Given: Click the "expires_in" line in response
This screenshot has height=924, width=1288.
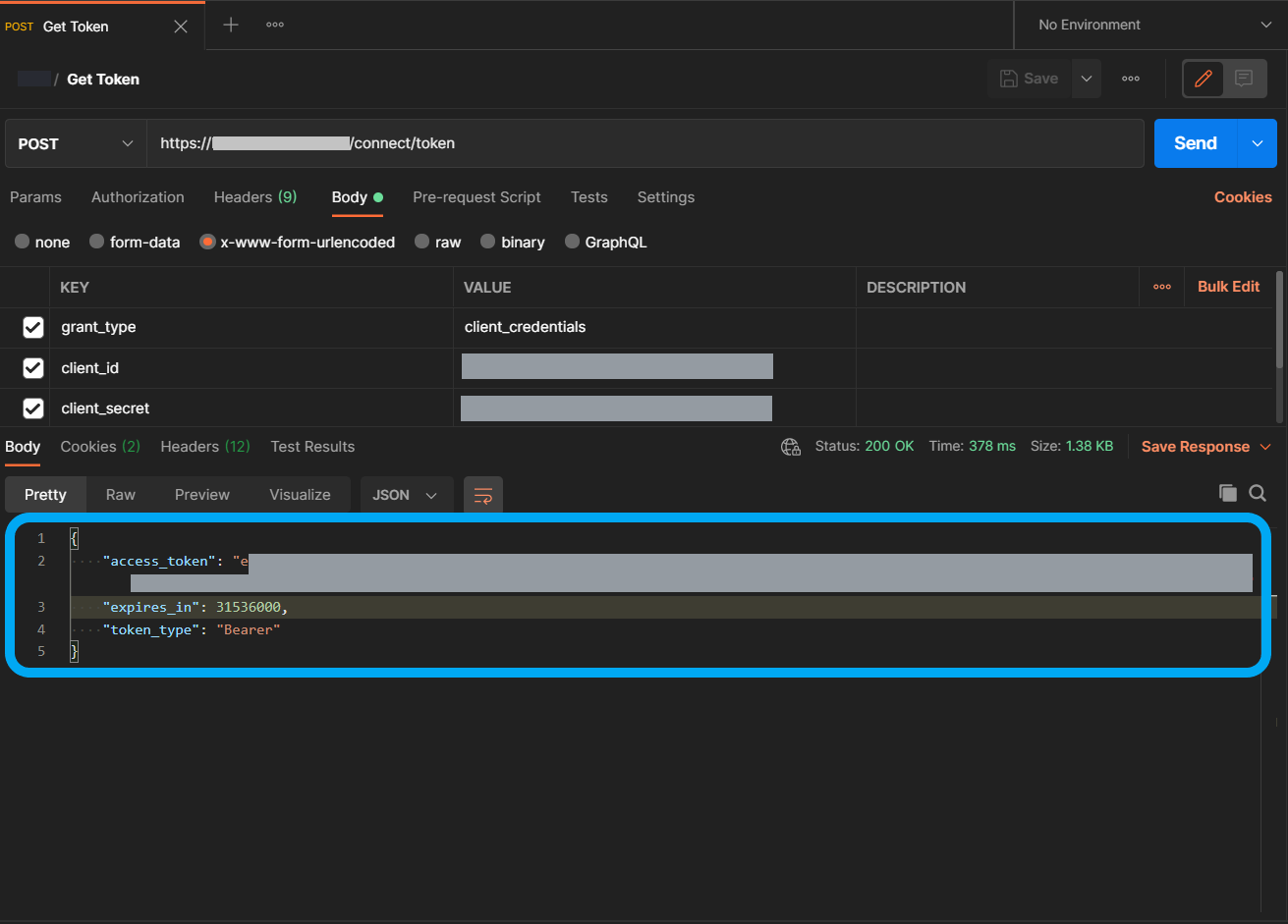Looking at the screenshot, I should point(666,607).
